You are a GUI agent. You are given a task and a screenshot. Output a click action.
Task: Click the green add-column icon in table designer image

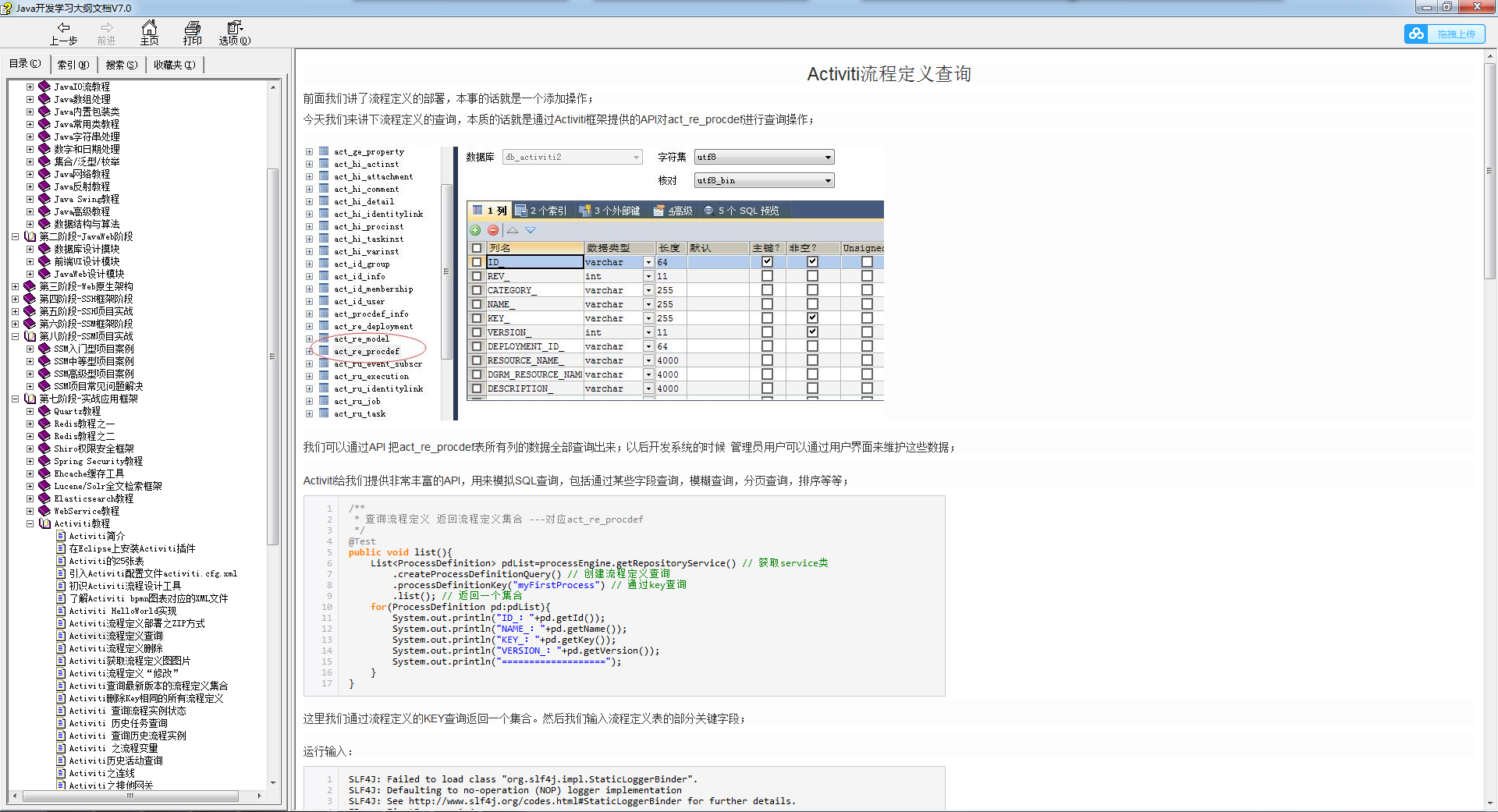[x=475, y=230]
